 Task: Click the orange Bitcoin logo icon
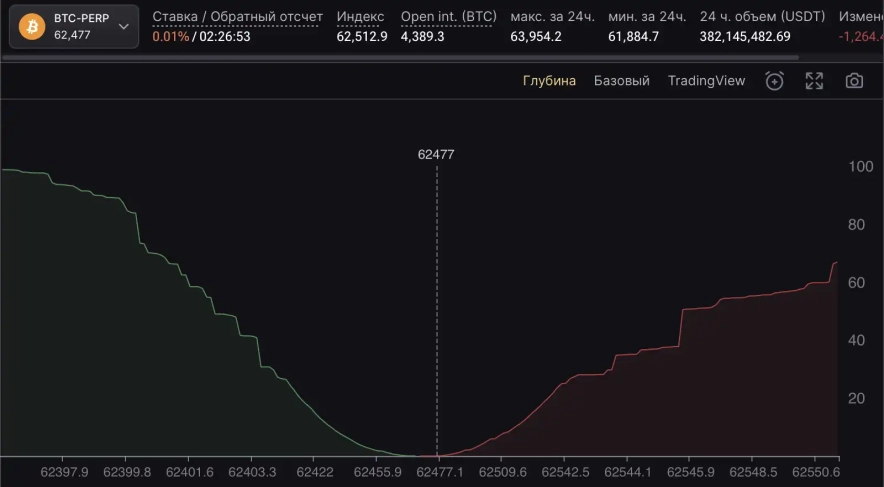(x=32, y=26)
